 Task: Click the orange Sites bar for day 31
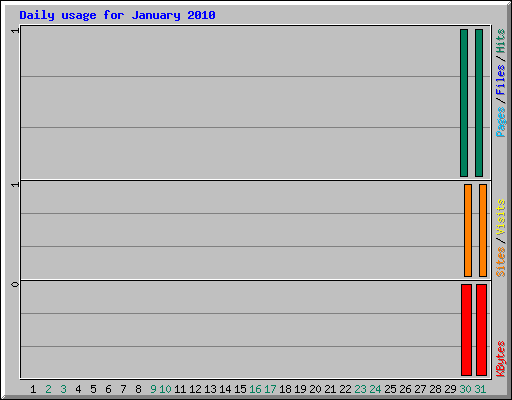[x=483, y=230]
